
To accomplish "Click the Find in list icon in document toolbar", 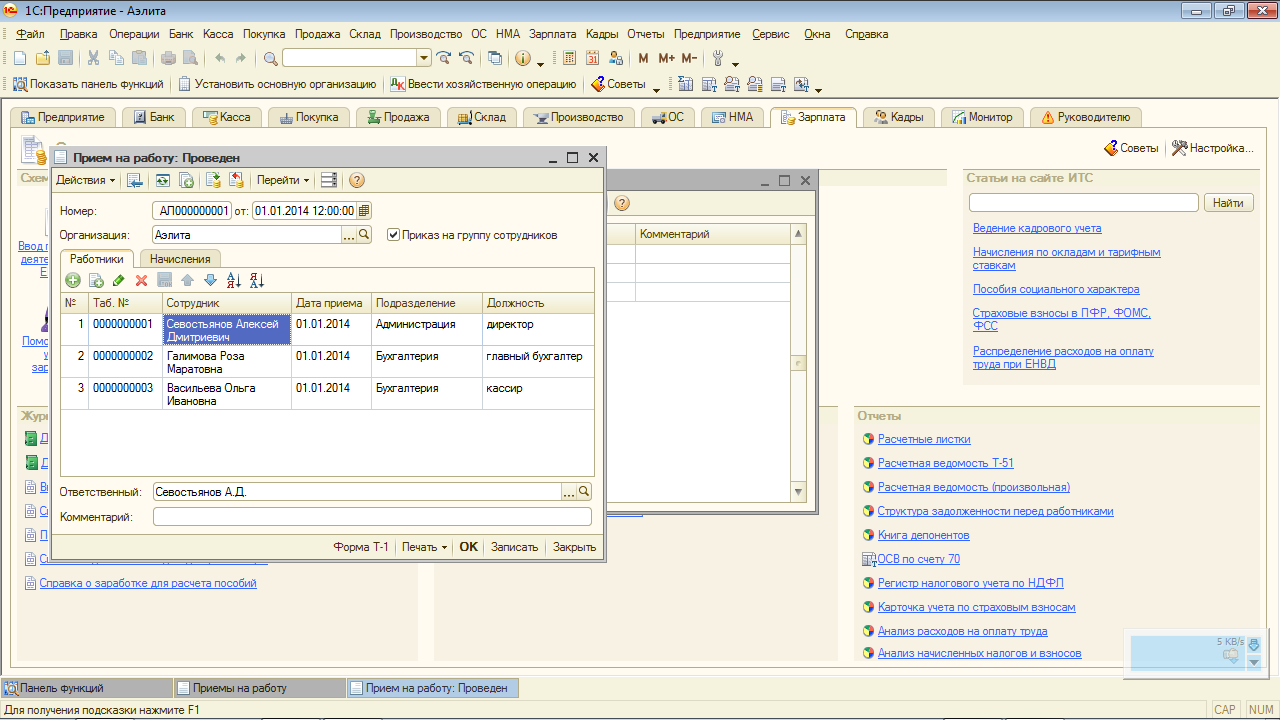I will pos(135,180).
